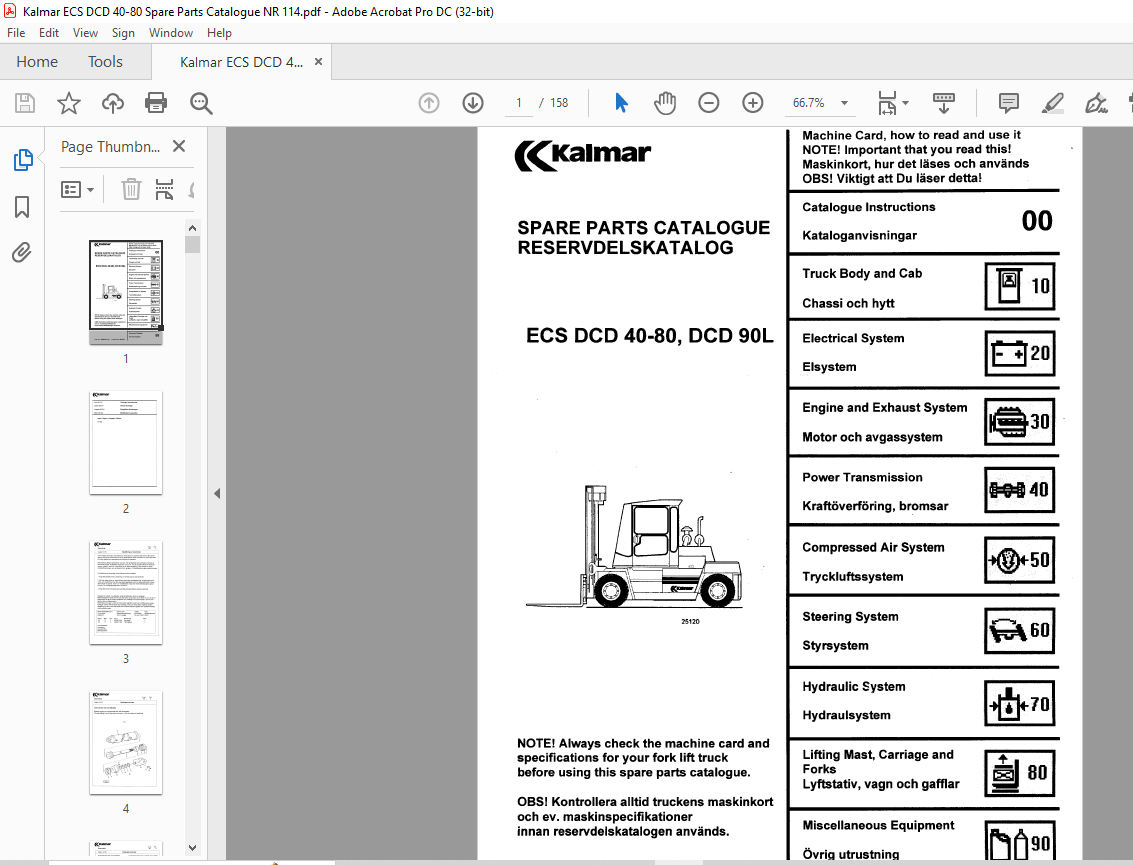Screen dimensions: 1133x865
Task: Click the Power Transmission section 40 icon
Action: pyautogui.click(x=1020, y=490)
